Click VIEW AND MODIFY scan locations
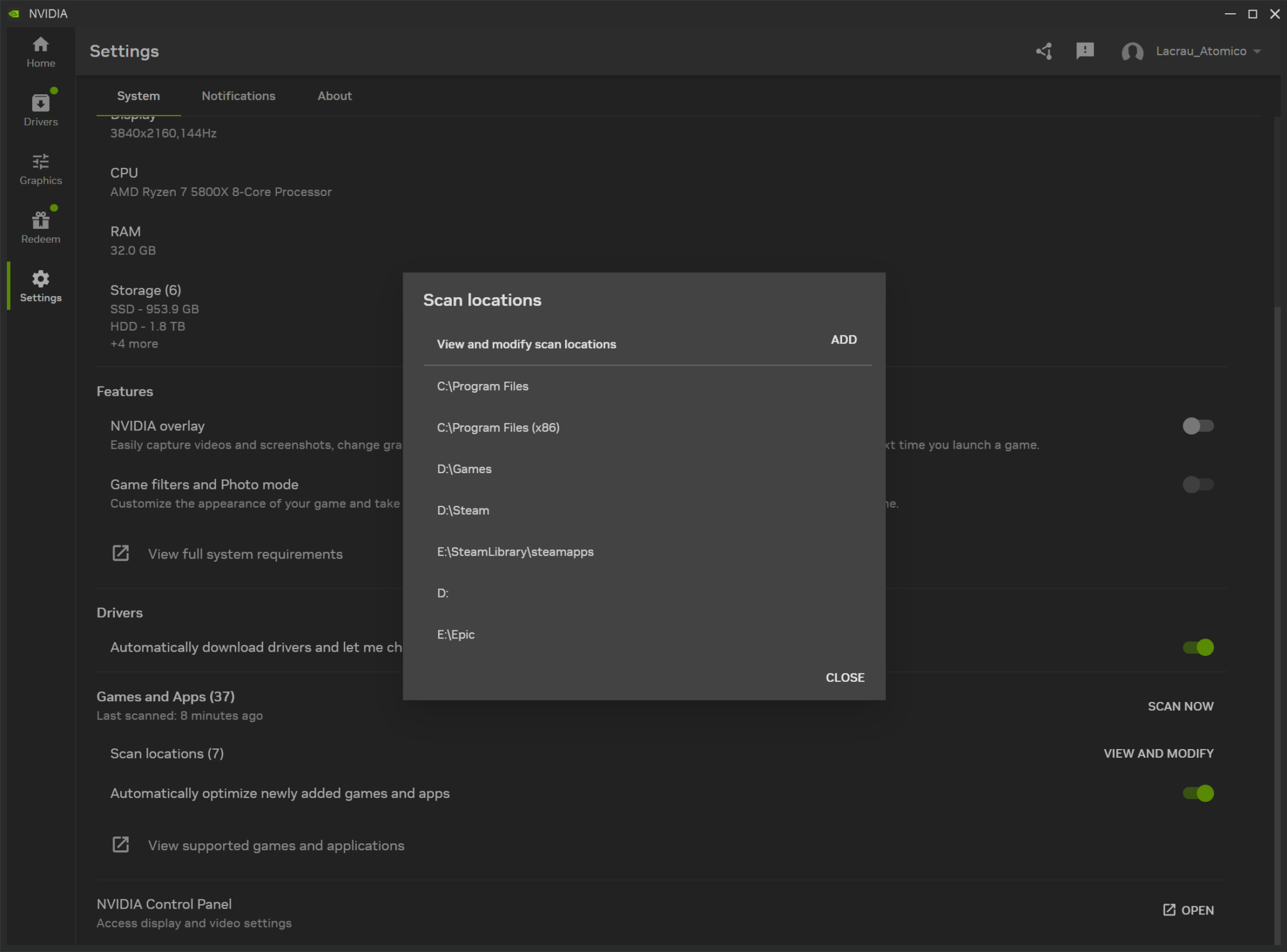Viewport: 1287px width, 952px height. click(1158, 753)
